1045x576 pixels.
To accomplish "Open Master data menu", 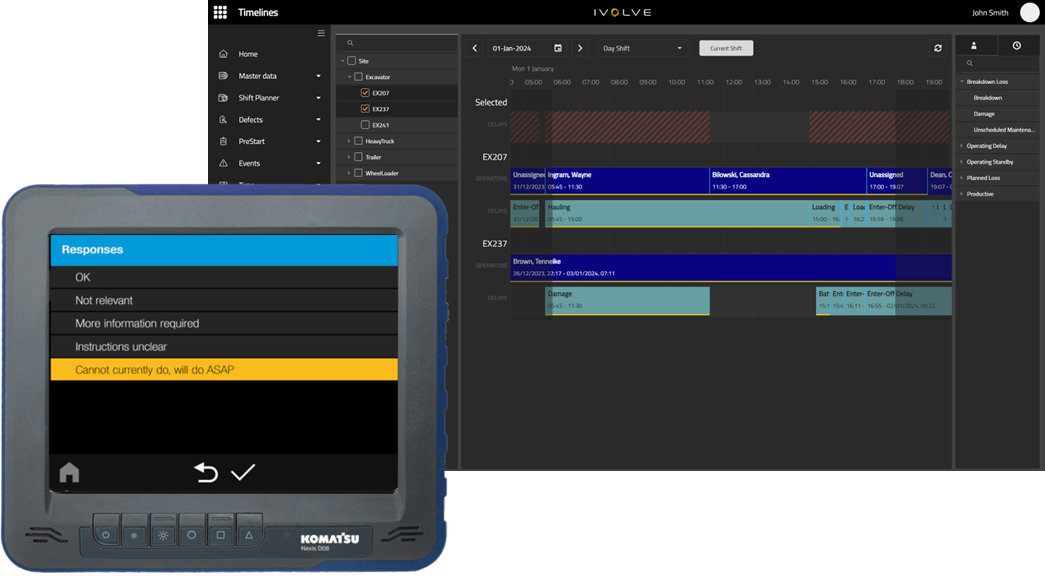I will (x=257, y=76).
